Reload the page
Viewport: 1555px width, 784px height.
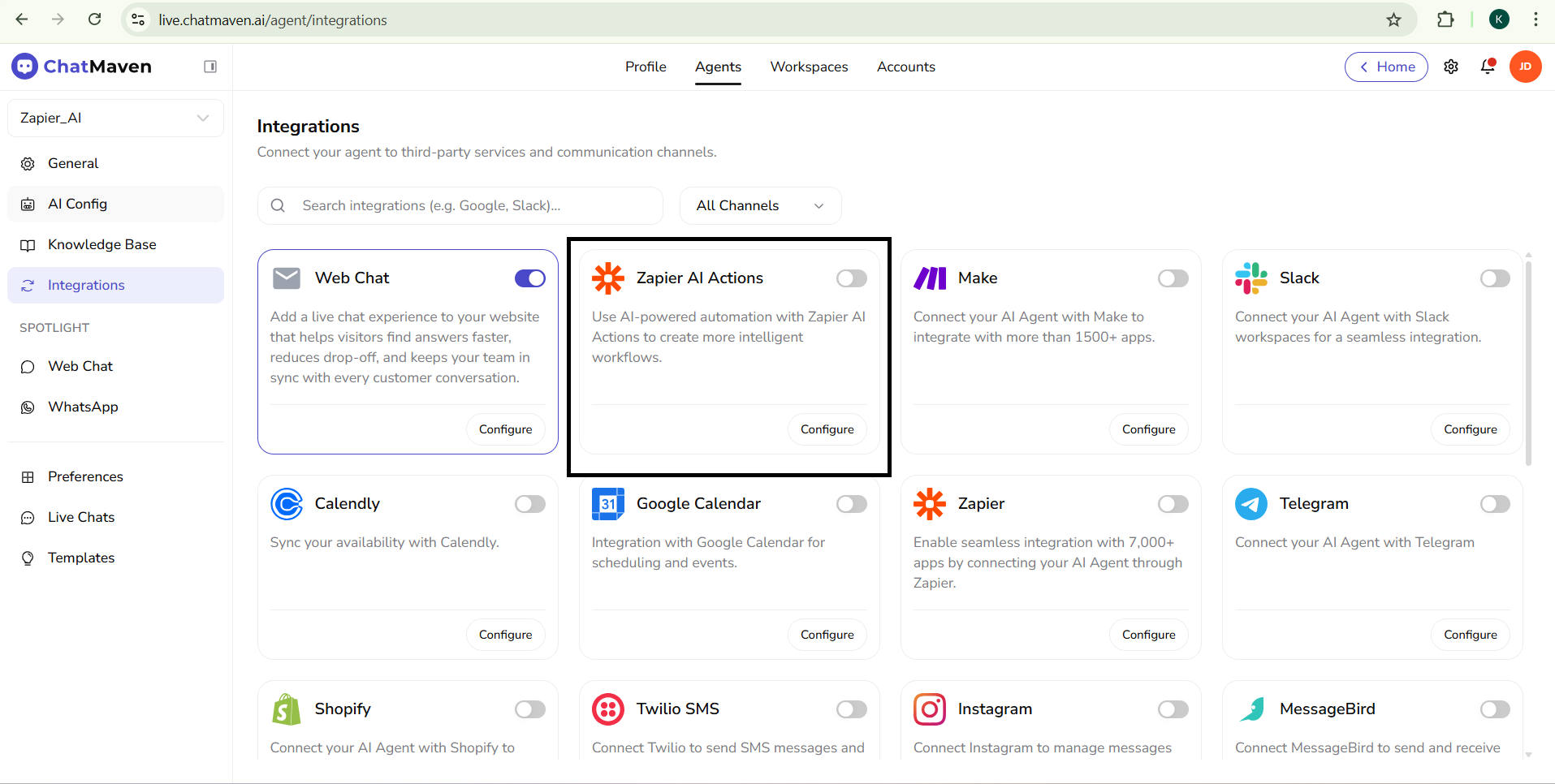coord(95,20)
